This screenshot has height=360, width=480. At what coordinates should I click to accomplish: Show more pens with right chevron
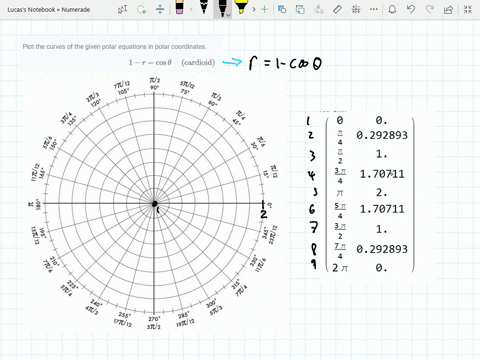pyautogui.click(x=254, y=9)
